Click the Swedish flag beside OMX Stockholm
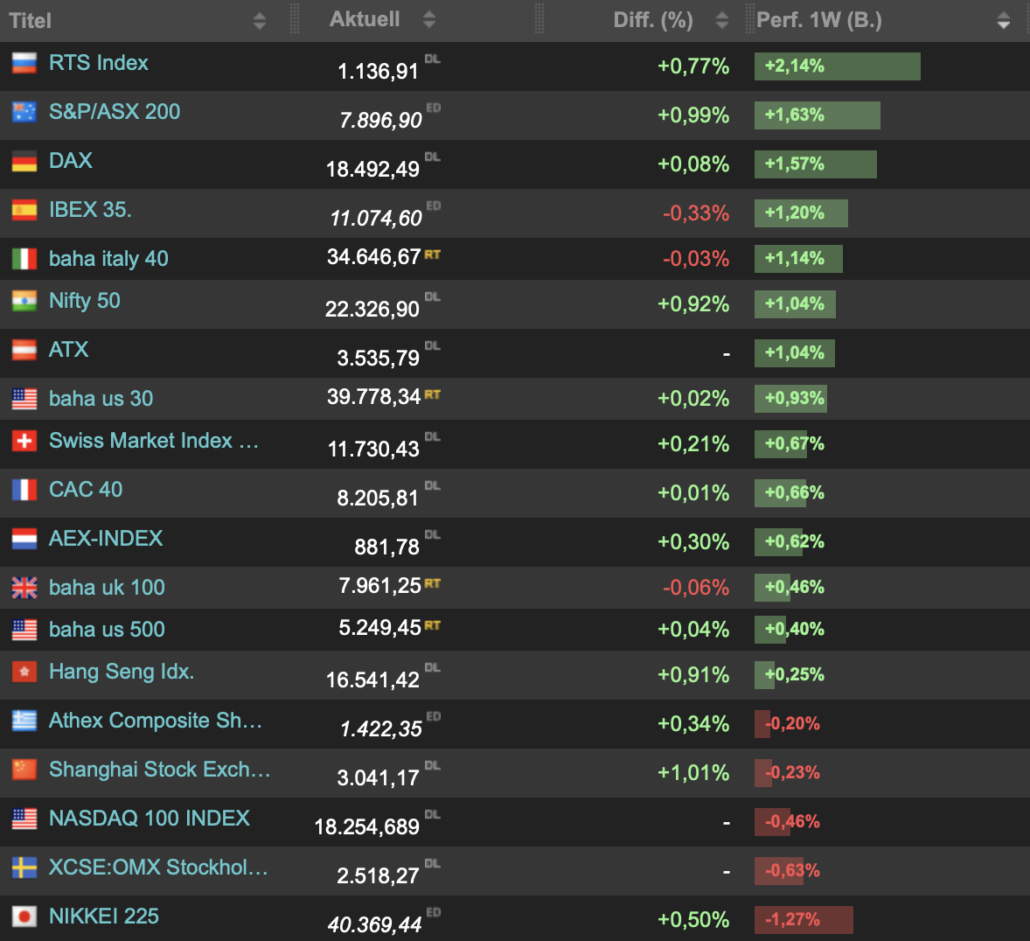Screen dimensions: 1030x941 click(24, 867)
